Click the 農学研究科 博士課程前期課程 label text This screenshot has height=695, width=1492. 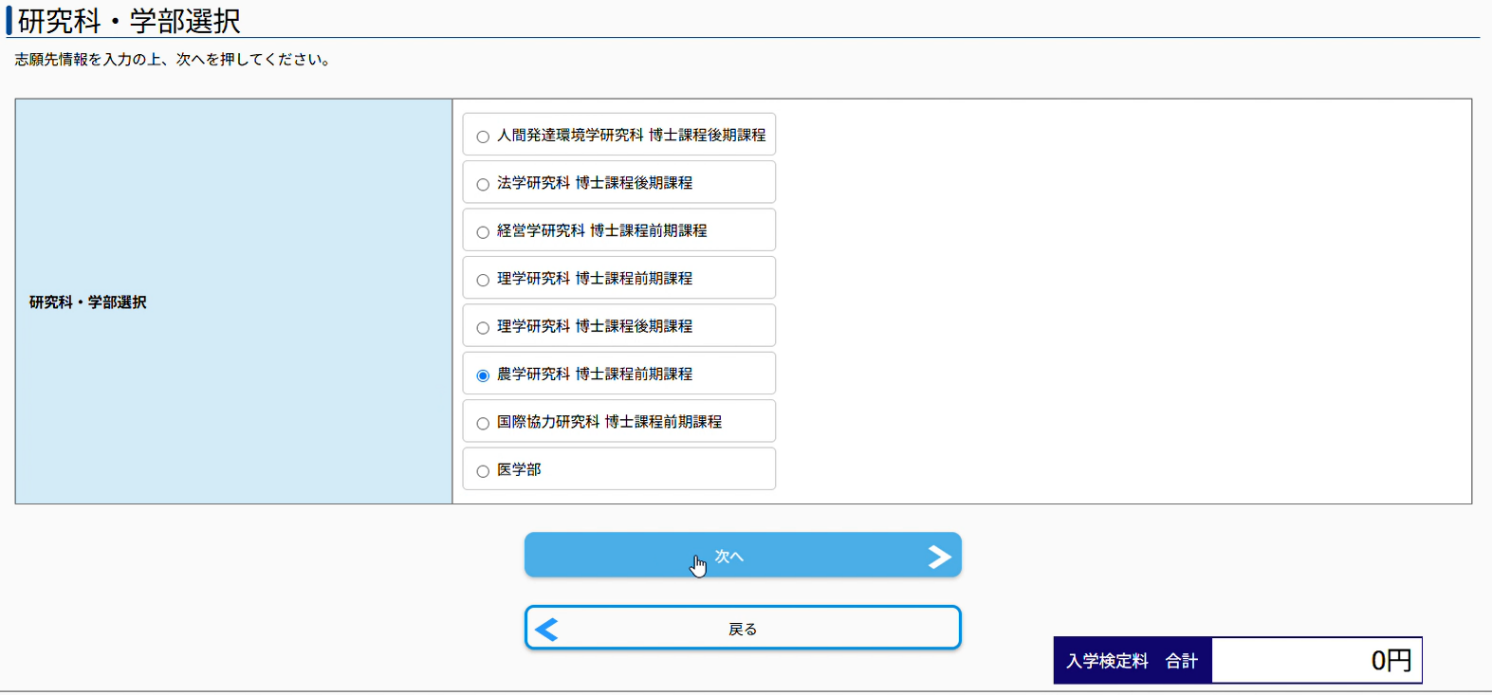[x=594, y=375]
